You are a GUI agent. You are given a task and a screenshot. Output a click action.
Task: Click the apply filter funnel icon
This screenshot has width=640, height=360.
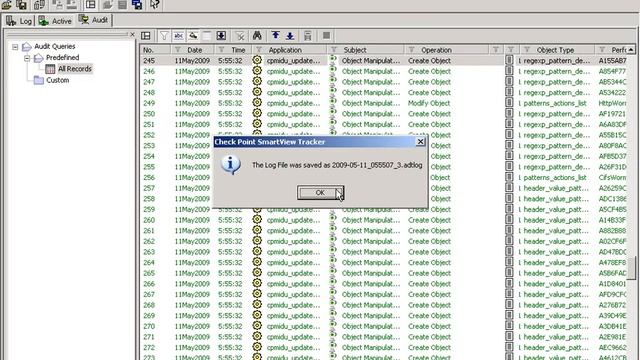[x=164, y=36]
